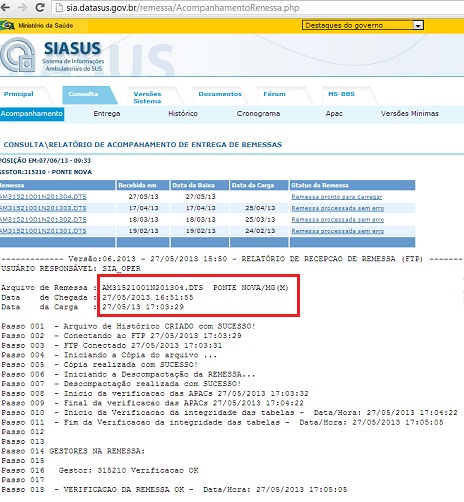Screen dimensions: 464x502
Task: Click the Destaques do governo dropdown arrow
Action: coord(418,25)
